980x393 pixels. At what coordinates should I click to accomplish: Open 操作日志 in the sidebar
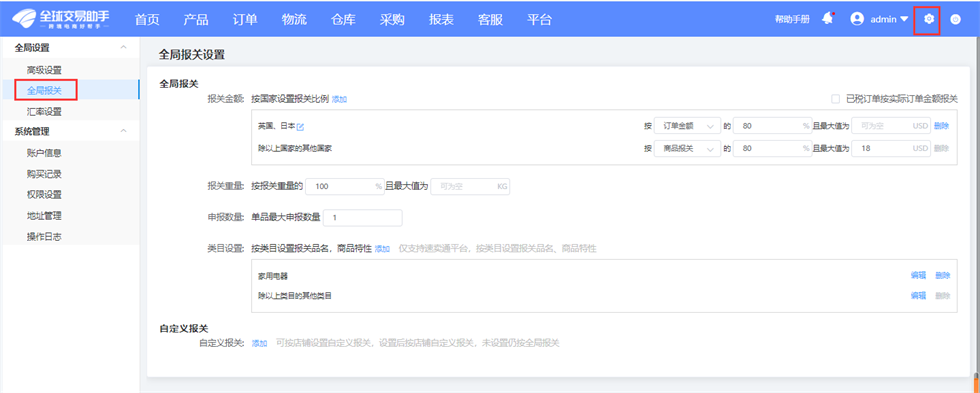tap(44, 237)
